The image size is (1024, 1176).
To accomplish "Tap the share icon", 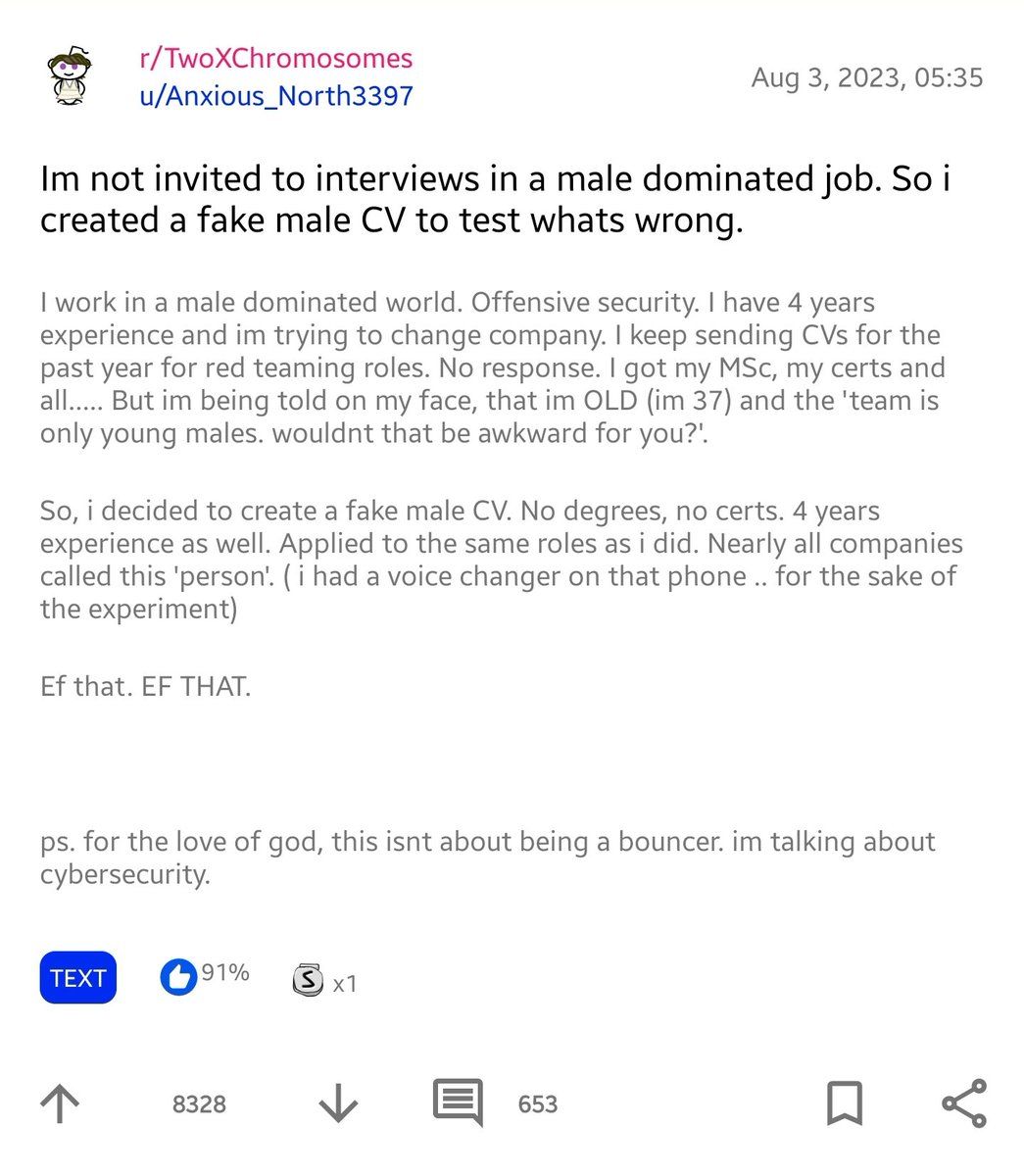I will tap(964, 1103).
